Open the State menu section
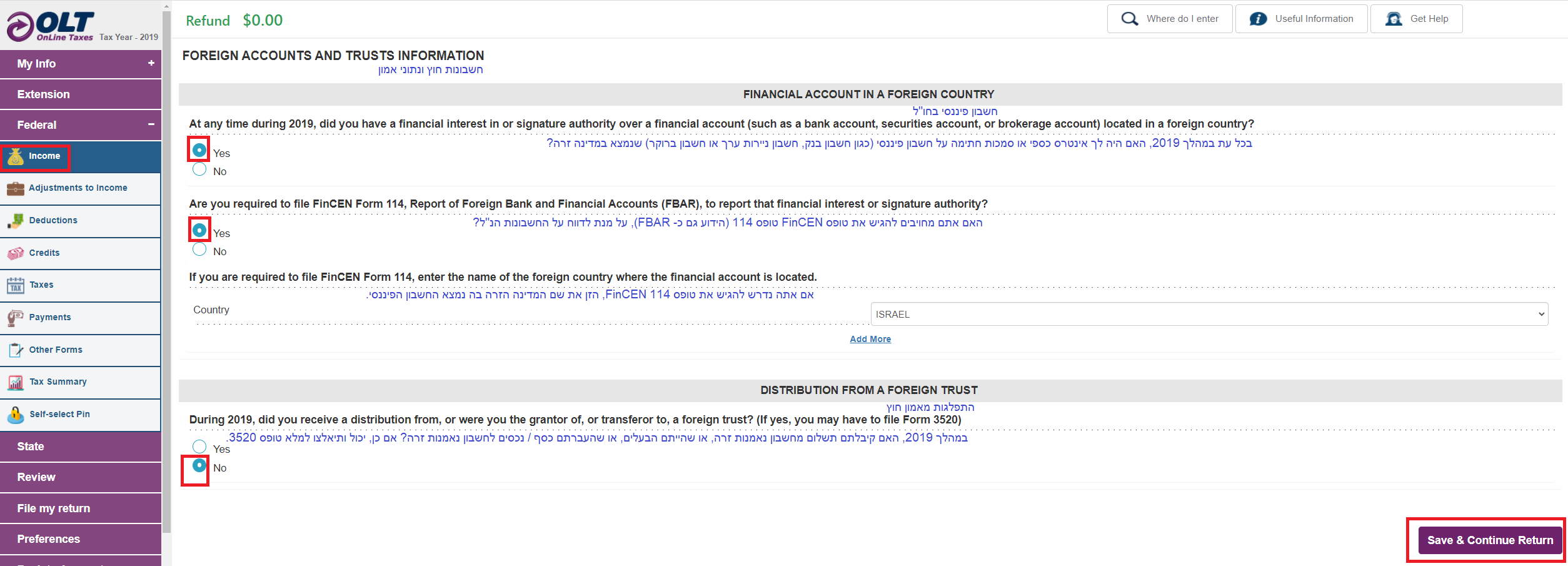Image resolution: width=1568 pixels, height=566 pixels. (81, 447)
